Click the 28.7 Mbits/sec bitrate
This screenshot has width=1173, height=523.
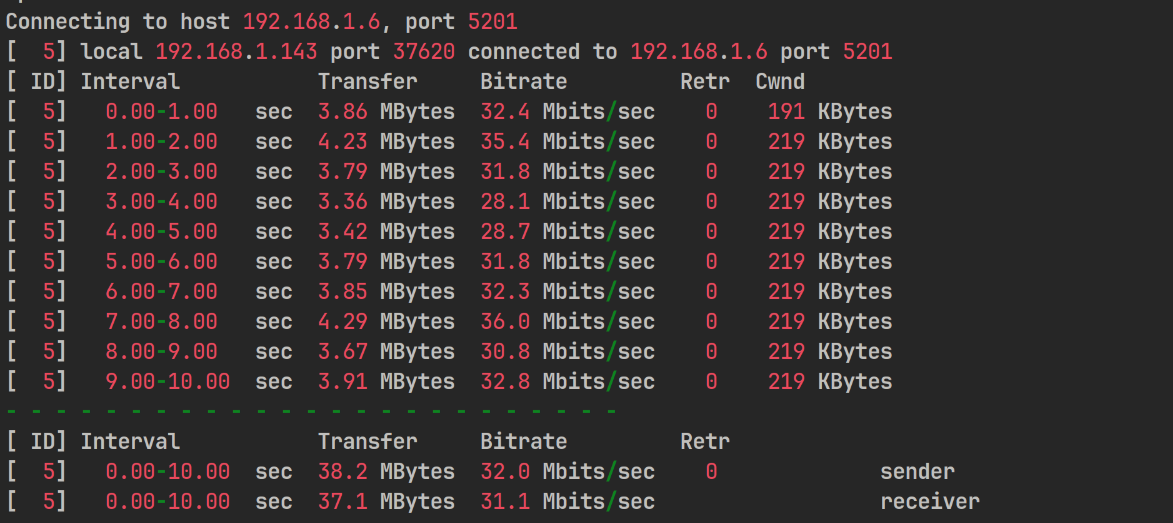point(568,231)
